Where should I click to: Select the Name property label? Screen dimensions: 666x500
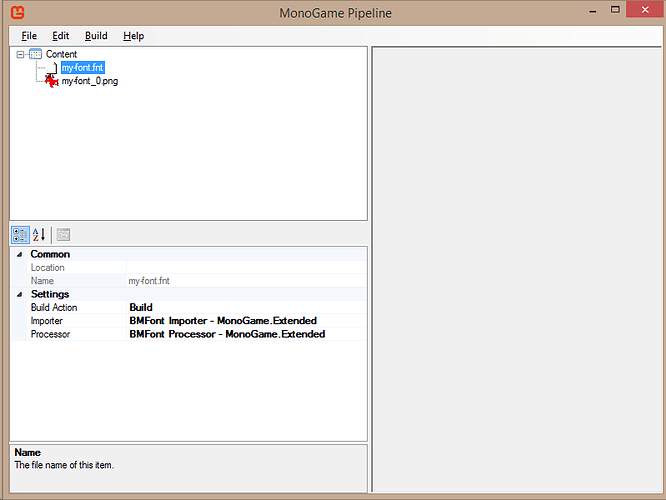42,281
